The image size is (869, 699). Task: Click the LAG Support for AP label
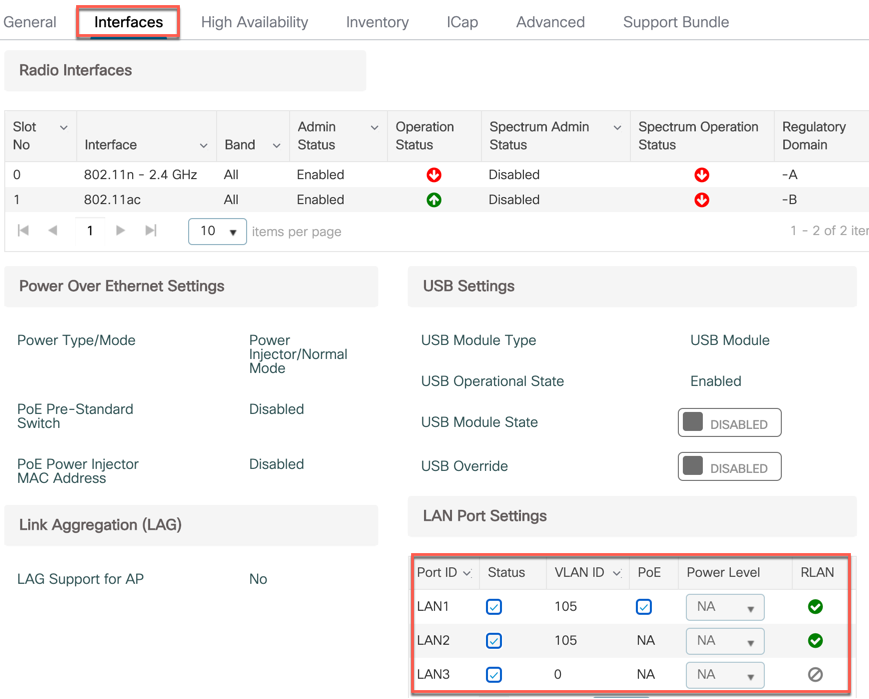(x=80, y=579)
